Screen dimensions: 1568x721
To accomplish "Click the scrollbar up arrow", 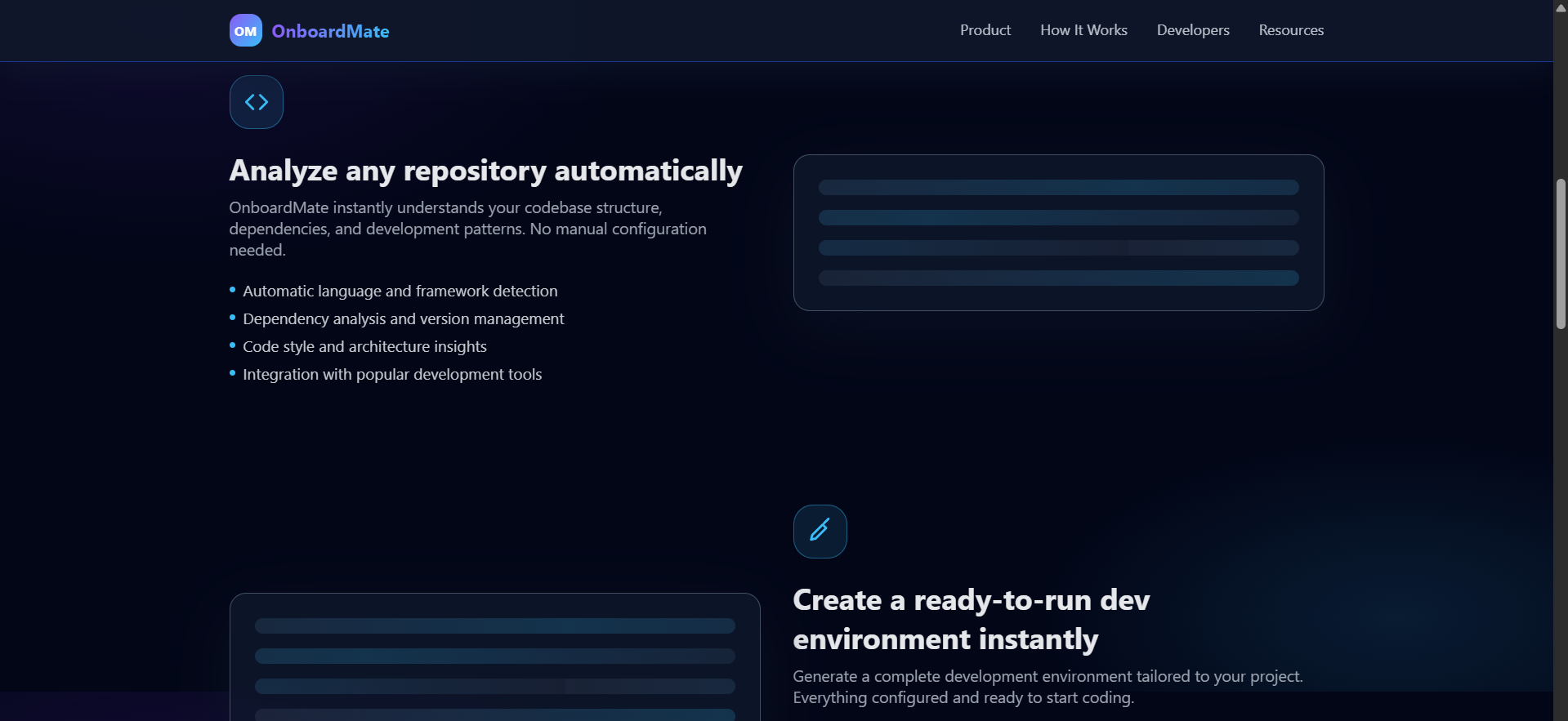I will (1561, 7).
